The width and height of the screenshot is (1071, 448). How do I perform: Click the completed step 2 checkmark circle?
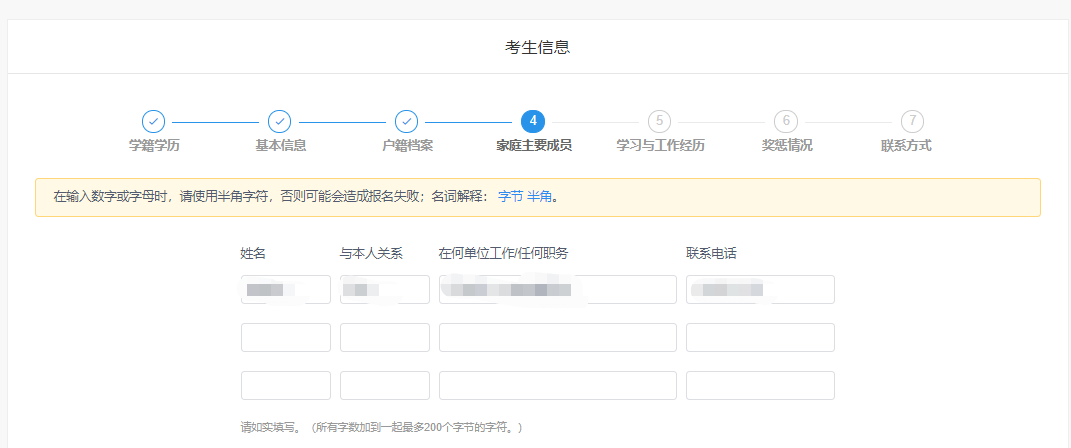tap(280, 121)
